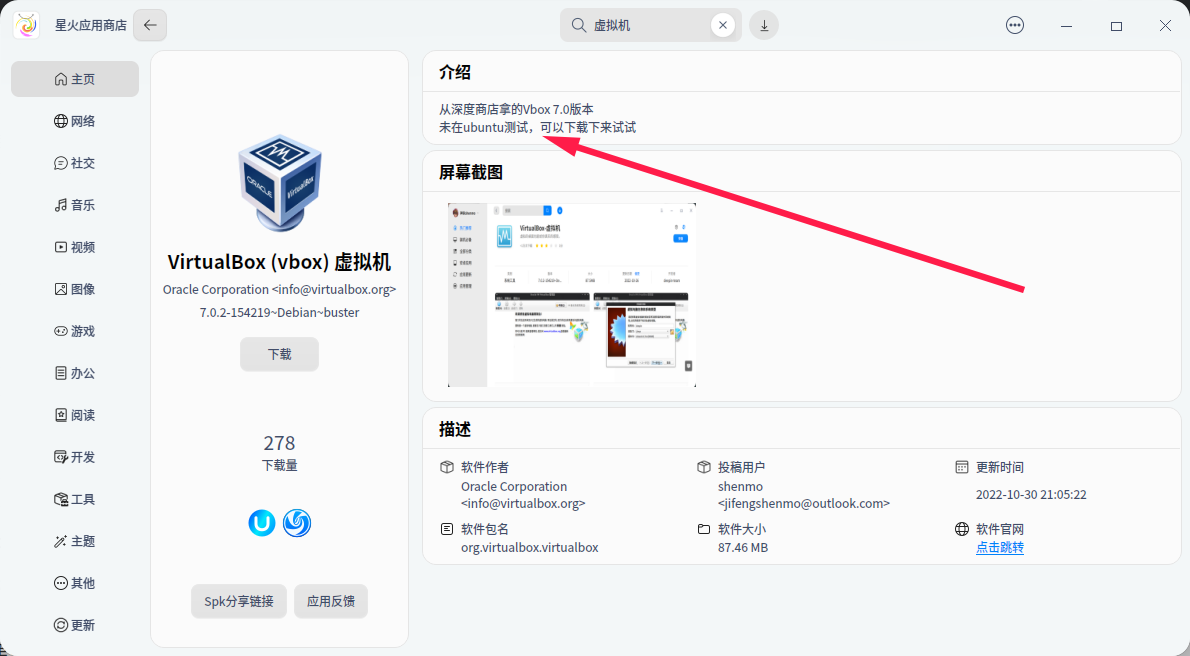Open the 游戏 games category
Screen dimensions: 1190x656
[75, 331]
